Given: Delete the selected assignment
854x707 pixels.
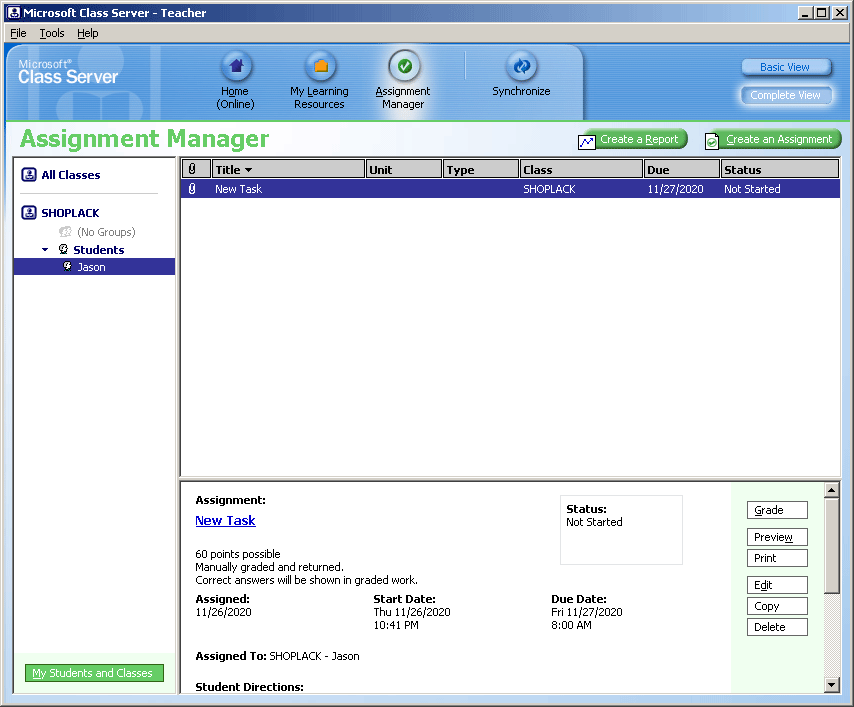Looking at the screenshot, I should click(777, 627).
